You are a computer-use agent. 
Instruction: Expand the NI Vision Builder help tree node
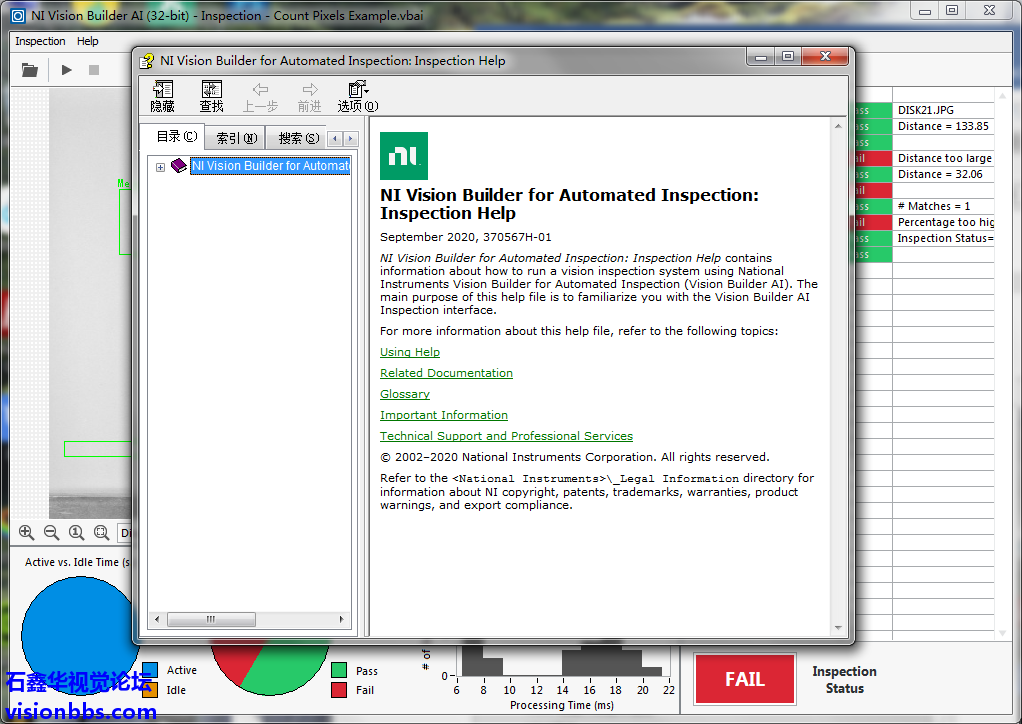160,167
